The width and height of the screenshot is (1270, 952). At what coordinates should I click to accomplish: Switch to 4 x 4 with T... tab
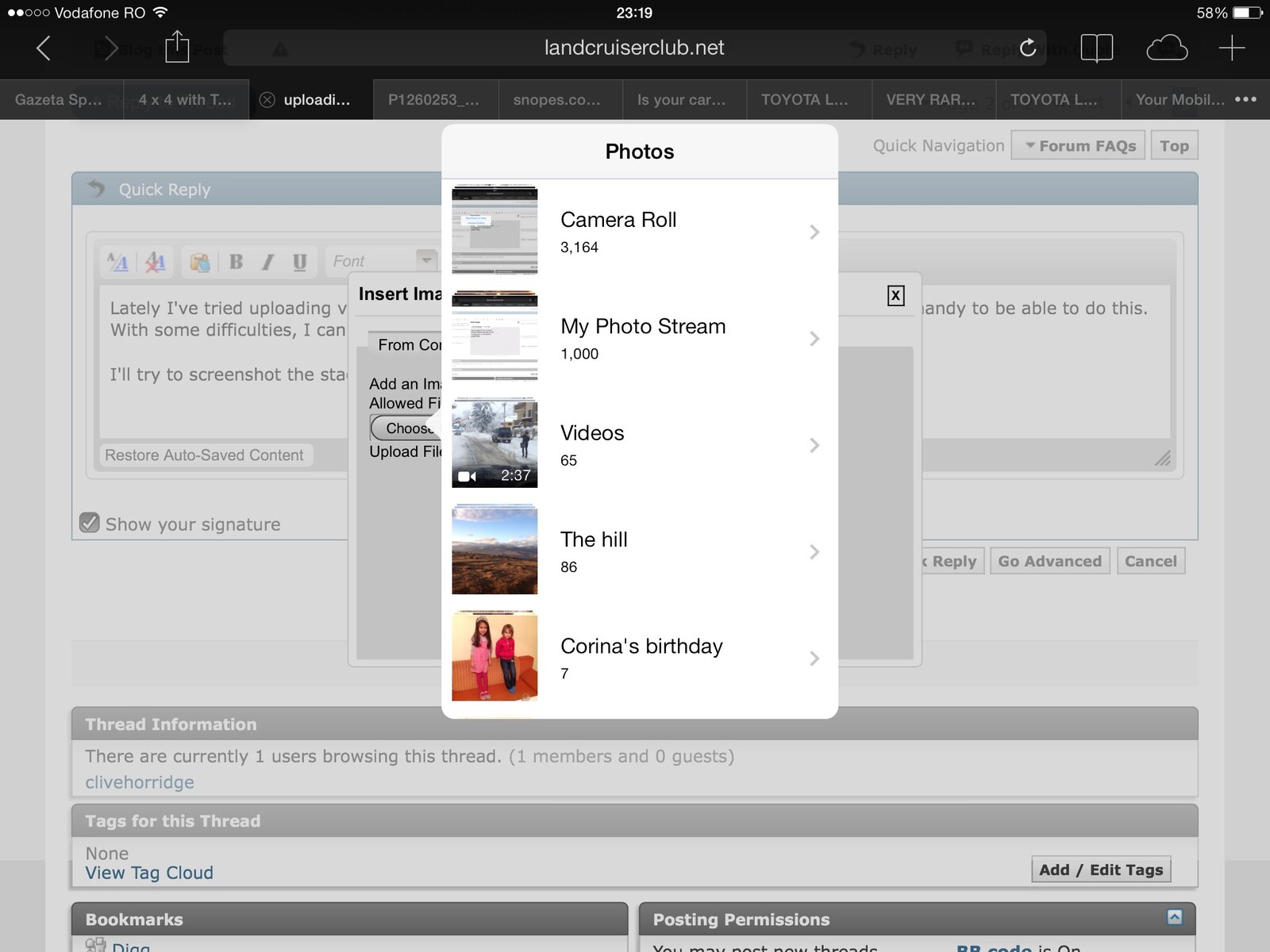[x=187, y=100]
